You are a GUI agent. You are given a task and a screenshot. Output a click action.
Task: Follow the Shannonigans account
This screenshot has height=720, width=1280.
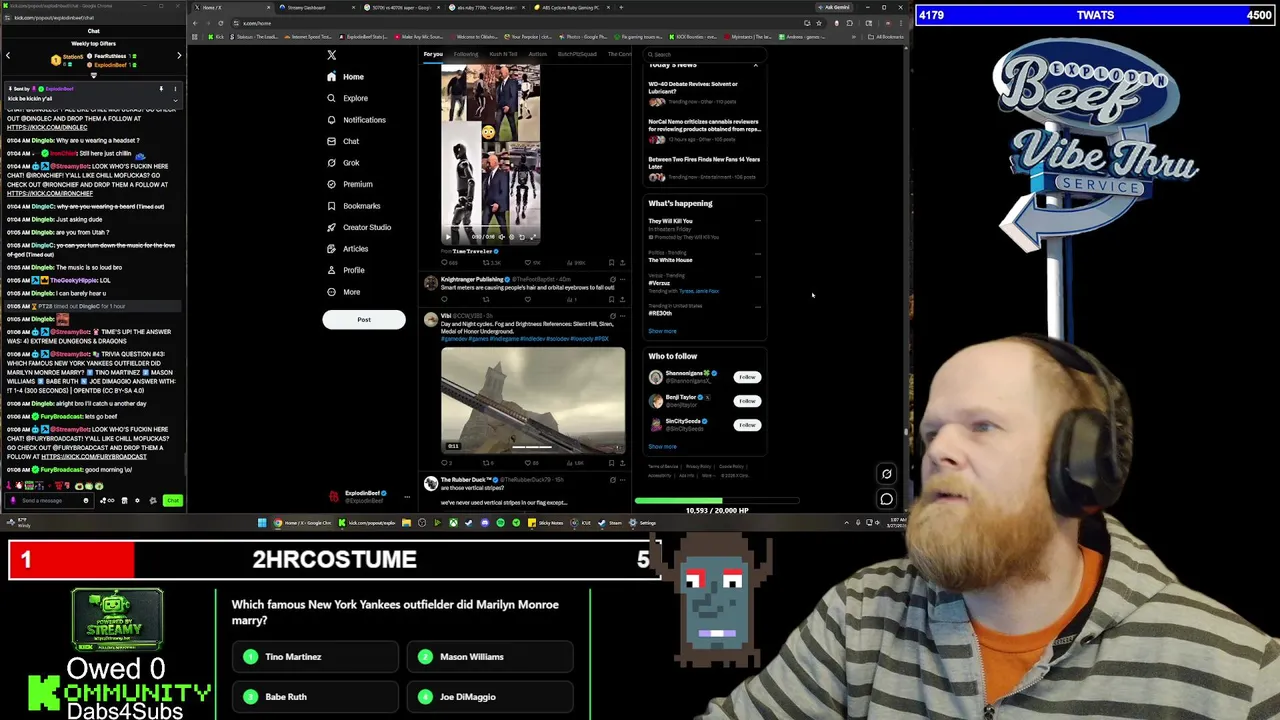coord(747,377)
